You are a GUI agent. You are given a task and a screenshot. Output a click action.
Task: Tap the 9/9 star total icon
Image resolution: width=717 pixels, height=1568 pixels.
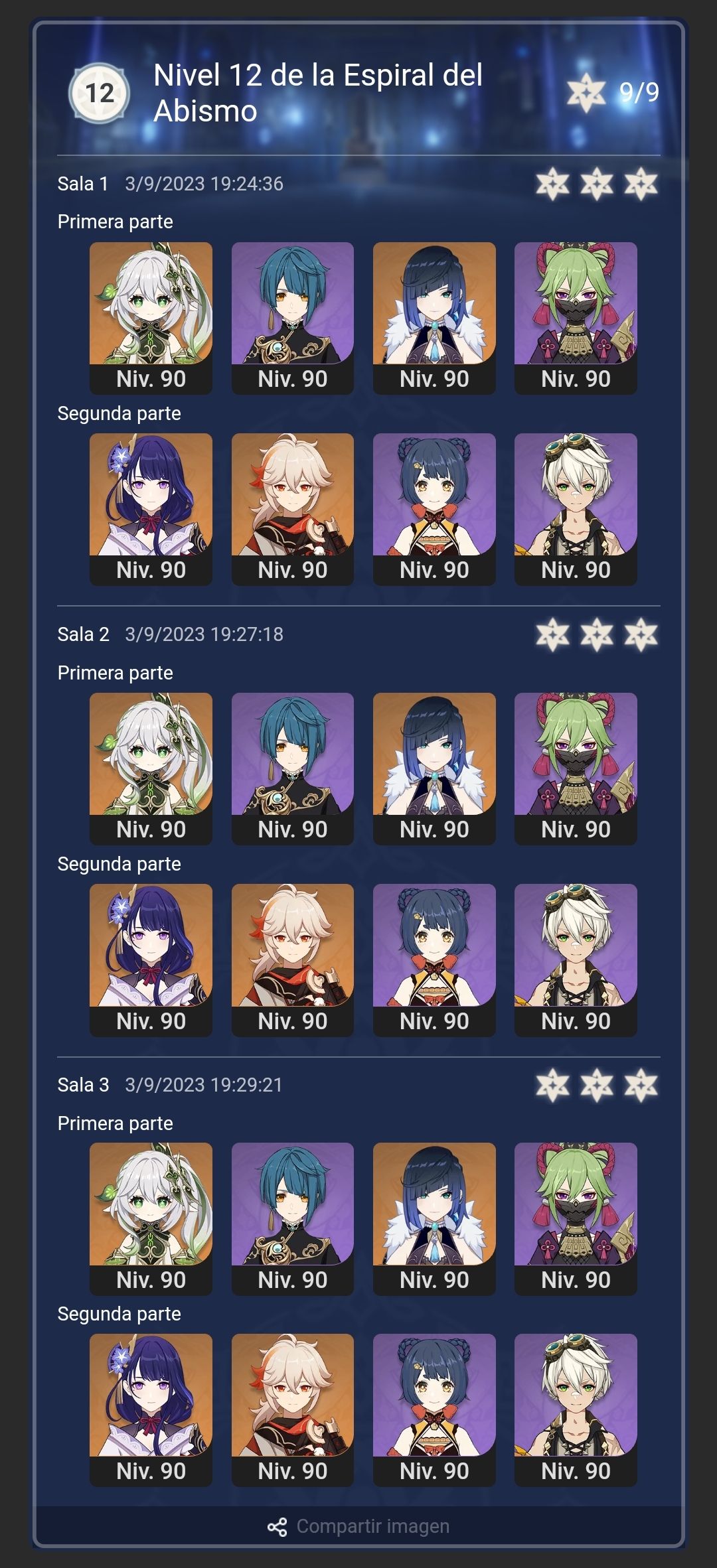[586, 93]
